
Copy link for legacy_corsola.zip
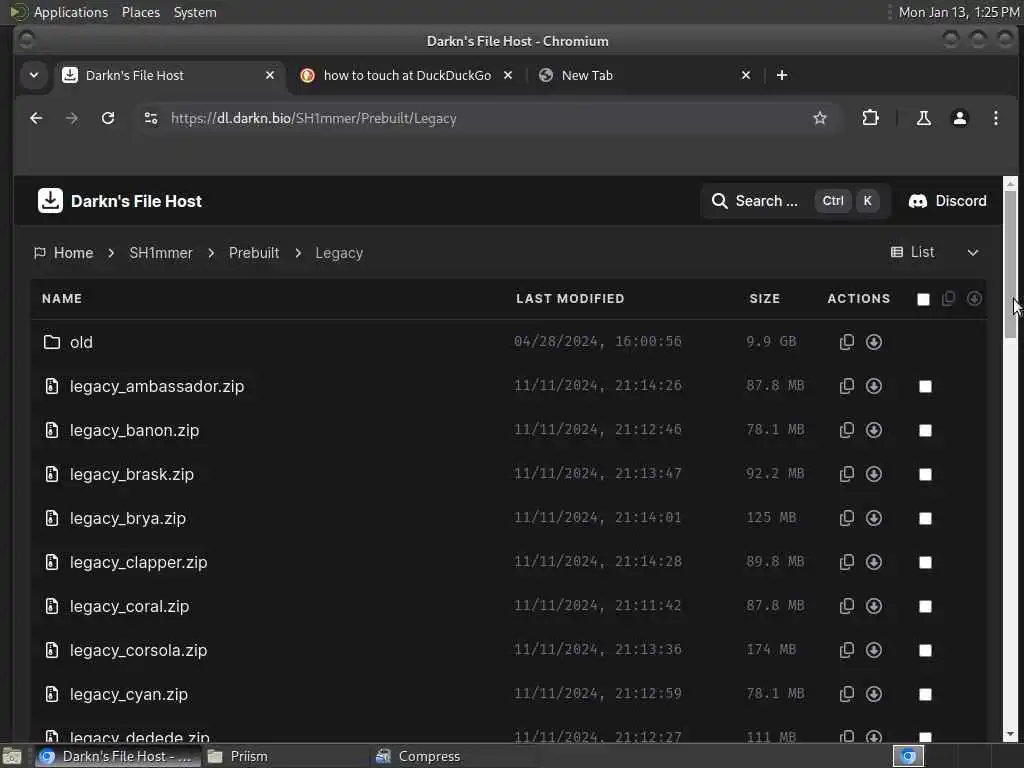tap(846, 650)
